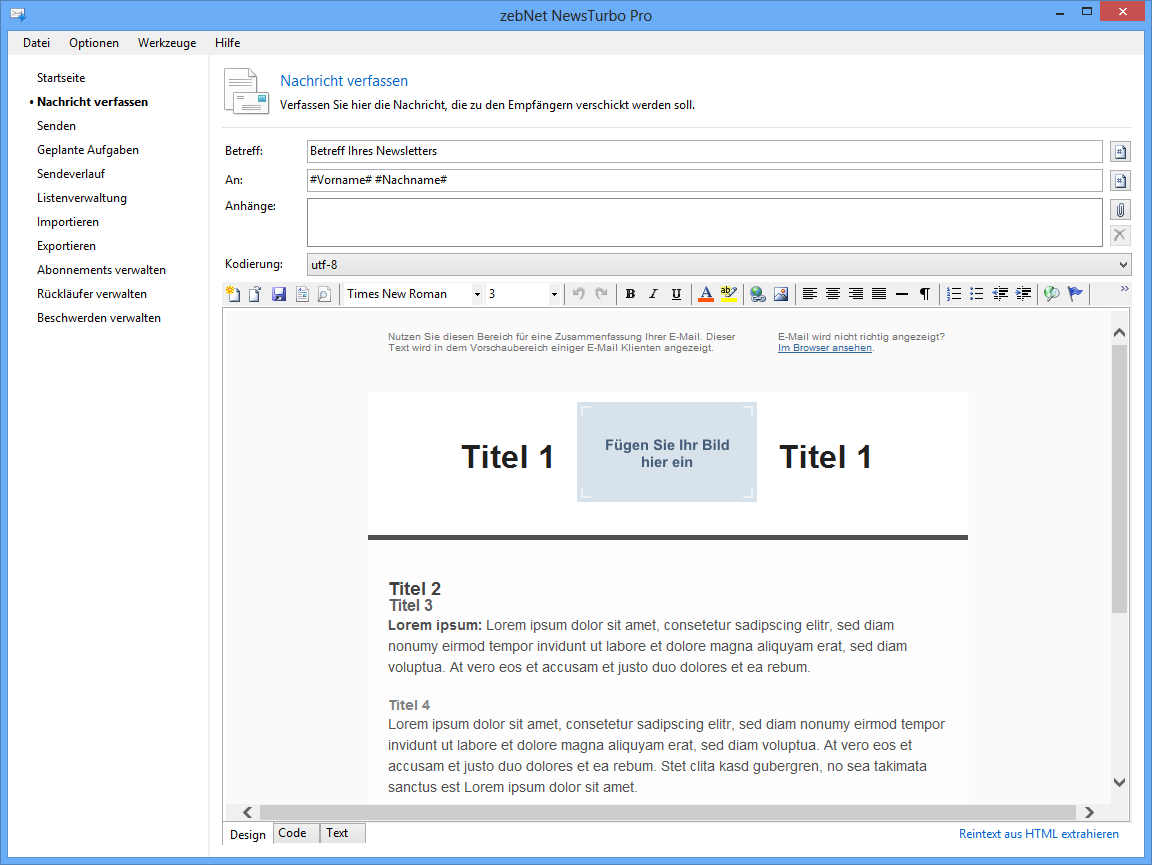Click the placeholder icon beside the Betreff field
The image size is (1152, 865).
(x=1120, y=151)
